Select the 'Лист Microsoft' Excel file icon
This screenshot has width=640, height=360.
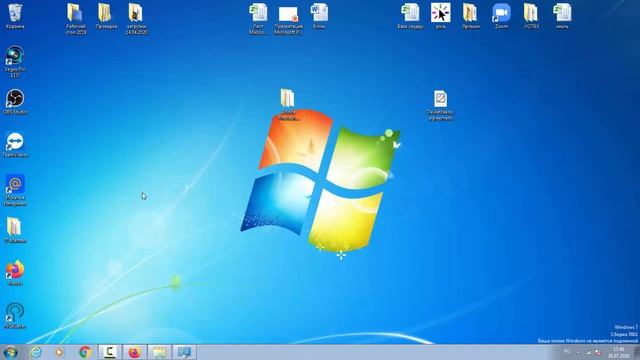point(258,18)
